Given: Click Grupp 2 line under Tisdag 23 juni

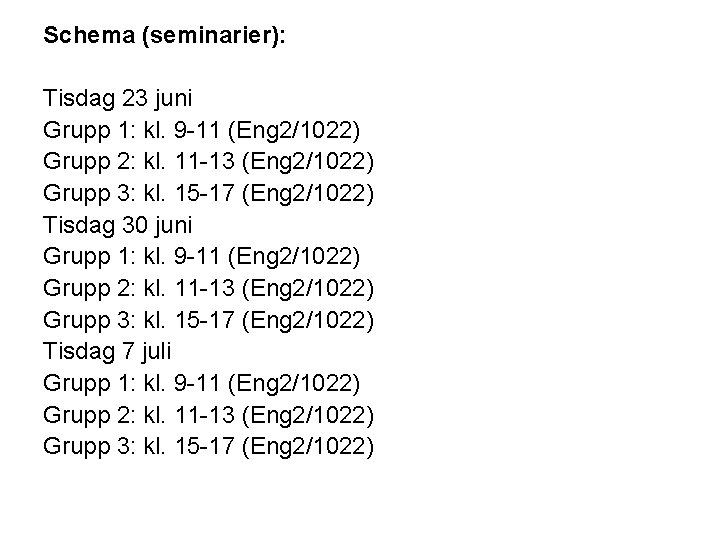Looking at the screenshot, I should pyautogui.click(x=208, y=162).
